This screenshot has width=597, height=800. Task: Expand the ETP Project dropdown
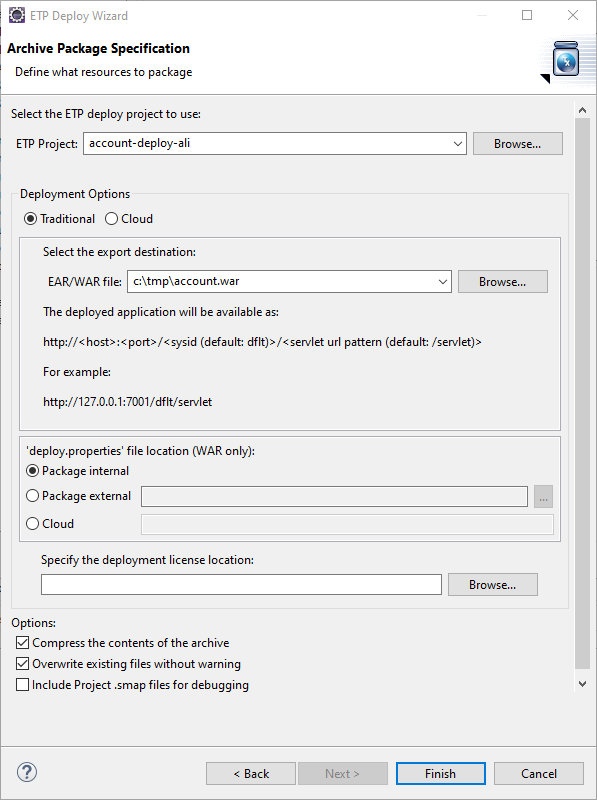pos(458,144)
